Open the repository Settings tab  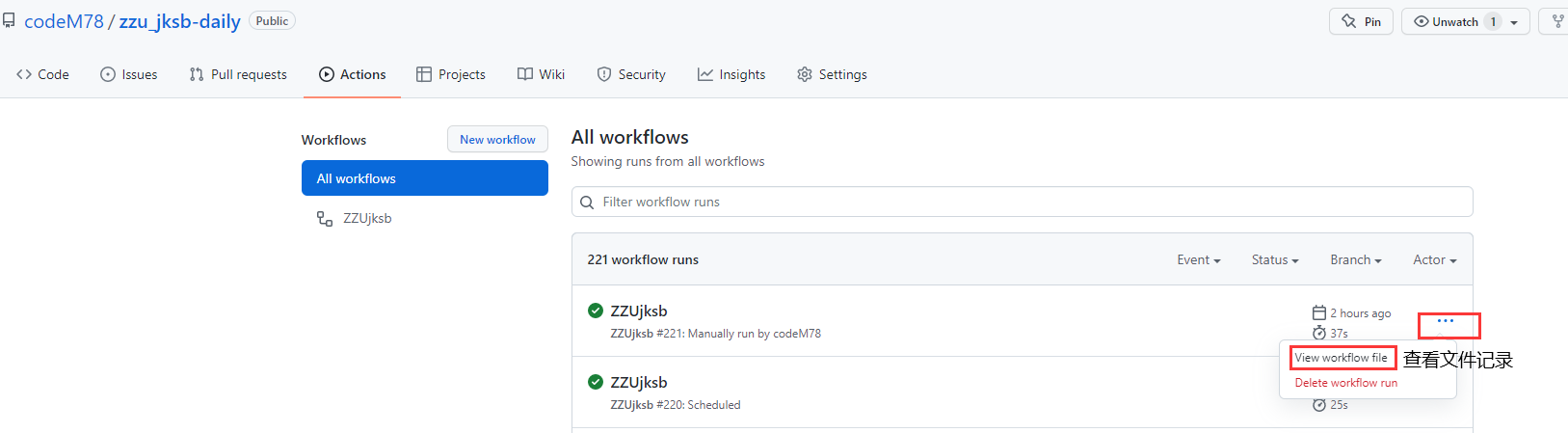[x=832, y=74]
